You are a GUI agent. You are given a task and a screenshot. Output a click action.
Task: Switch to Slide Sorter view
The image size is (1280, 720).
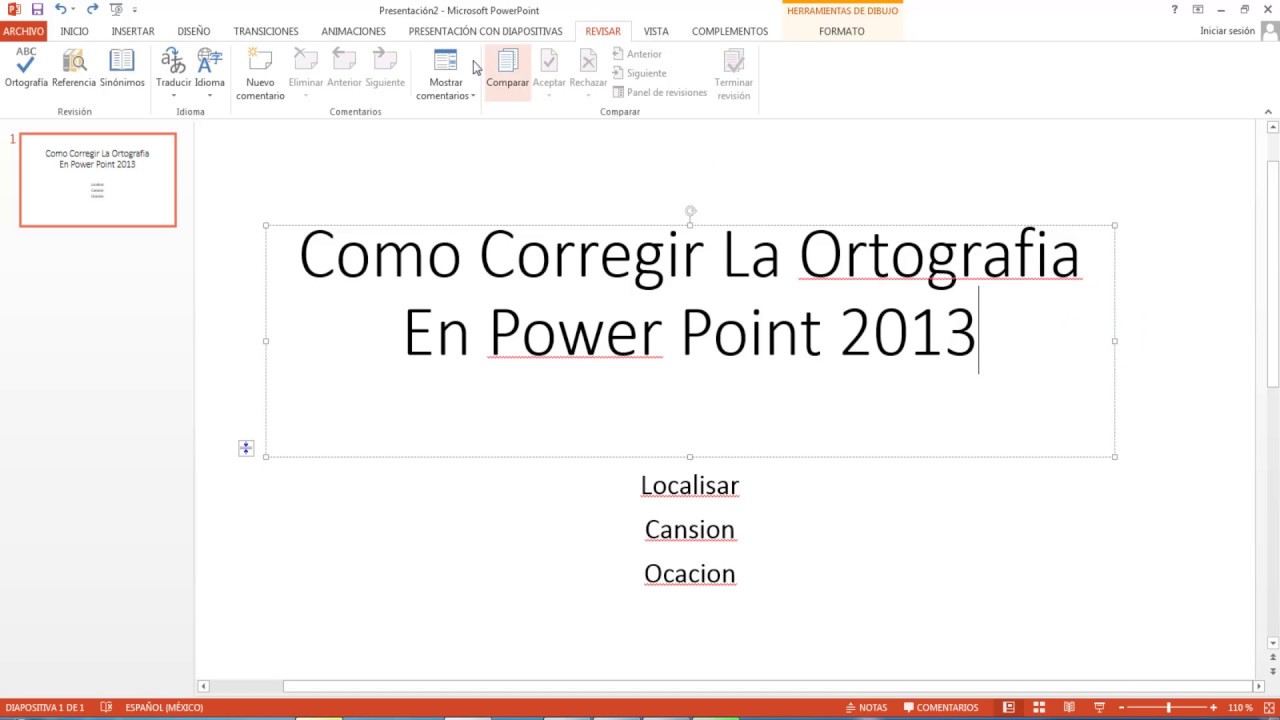point(1039,707)
